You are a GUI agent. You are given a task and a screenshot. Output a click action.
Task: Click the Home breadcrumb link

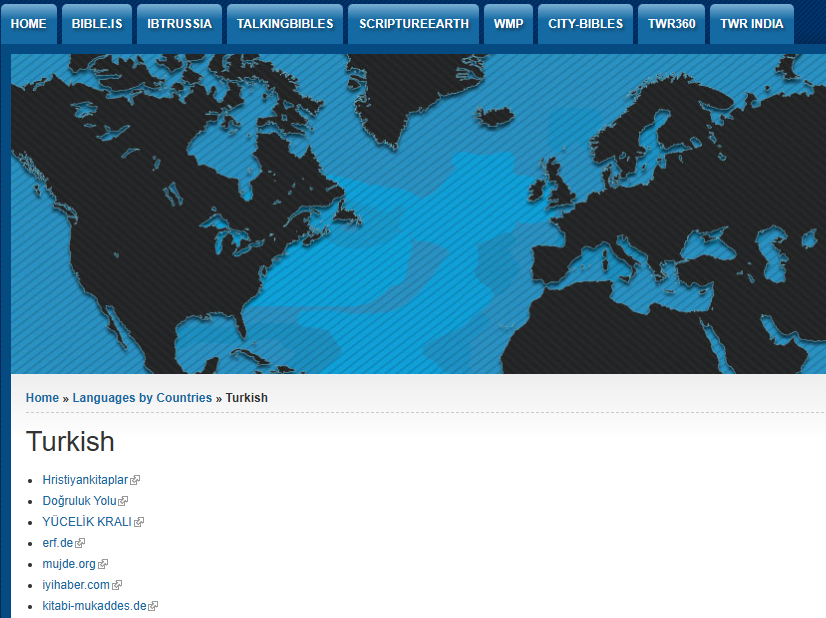click(x=42, y=398)
